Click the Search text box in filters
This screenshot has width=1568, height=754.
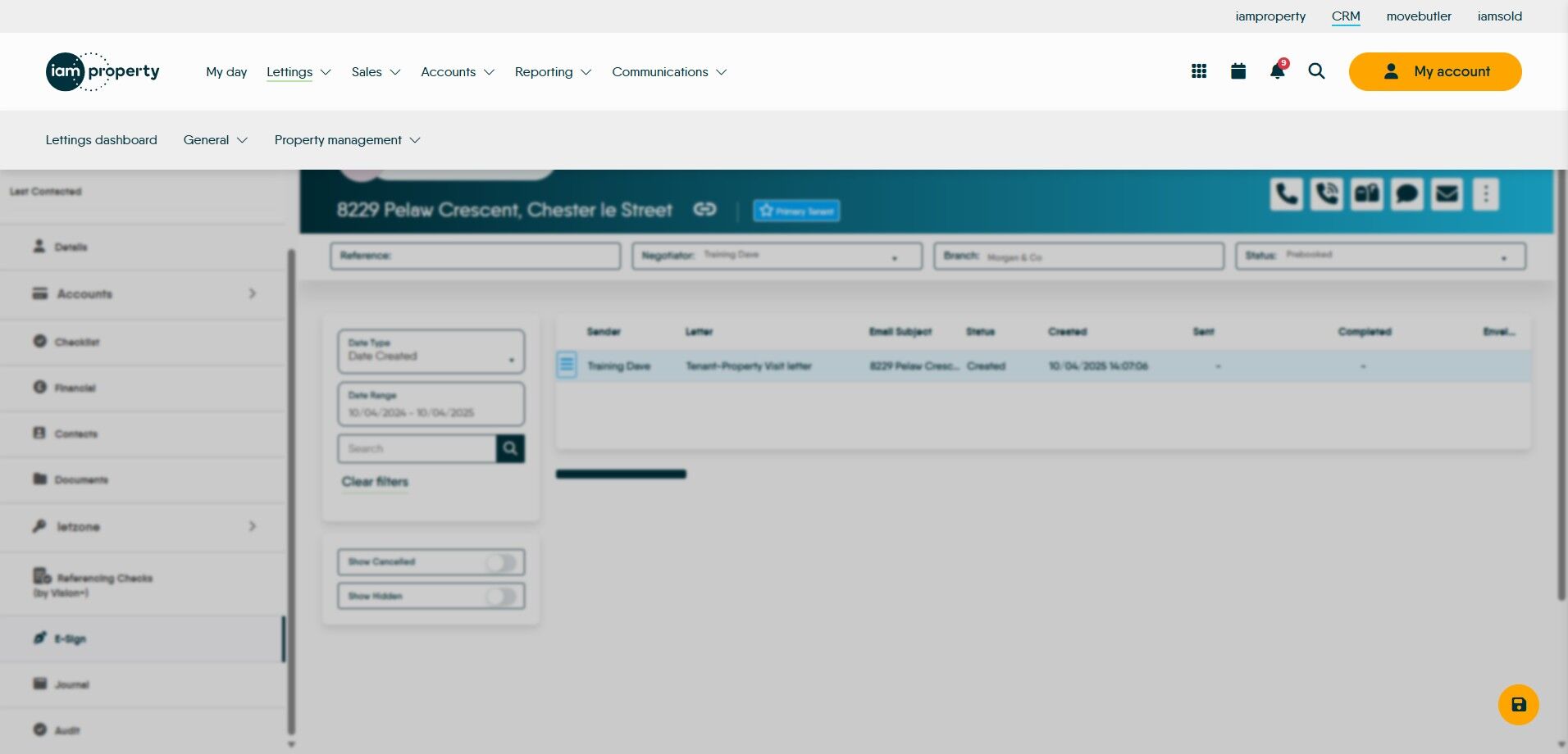pos(417,448)
